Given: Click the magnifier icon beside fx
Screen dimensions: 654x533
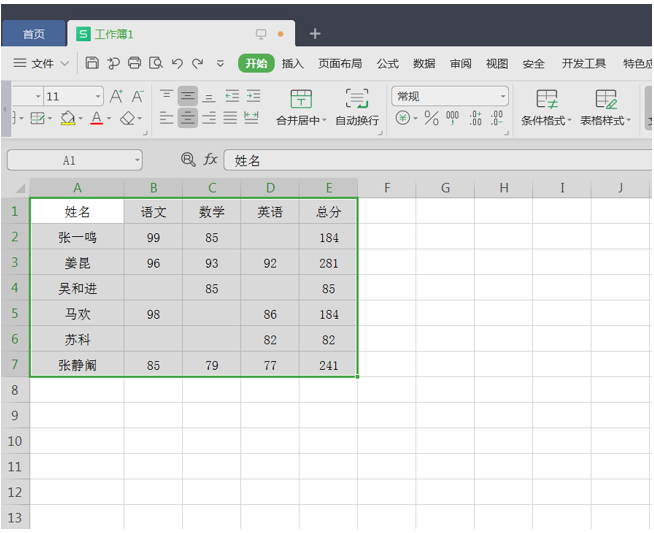Looking at the screenshot, I should pyautogui.click(x=188, y=159).
